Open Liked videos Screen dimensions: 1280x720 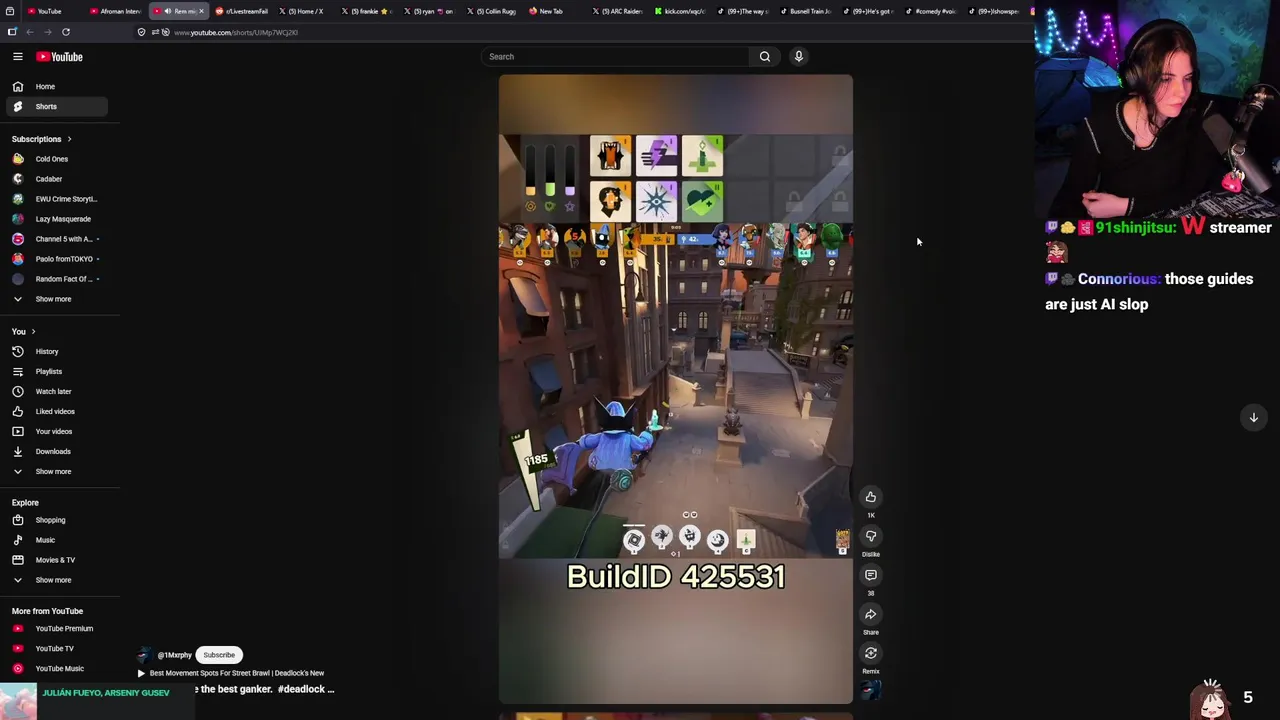pos(57,412)
